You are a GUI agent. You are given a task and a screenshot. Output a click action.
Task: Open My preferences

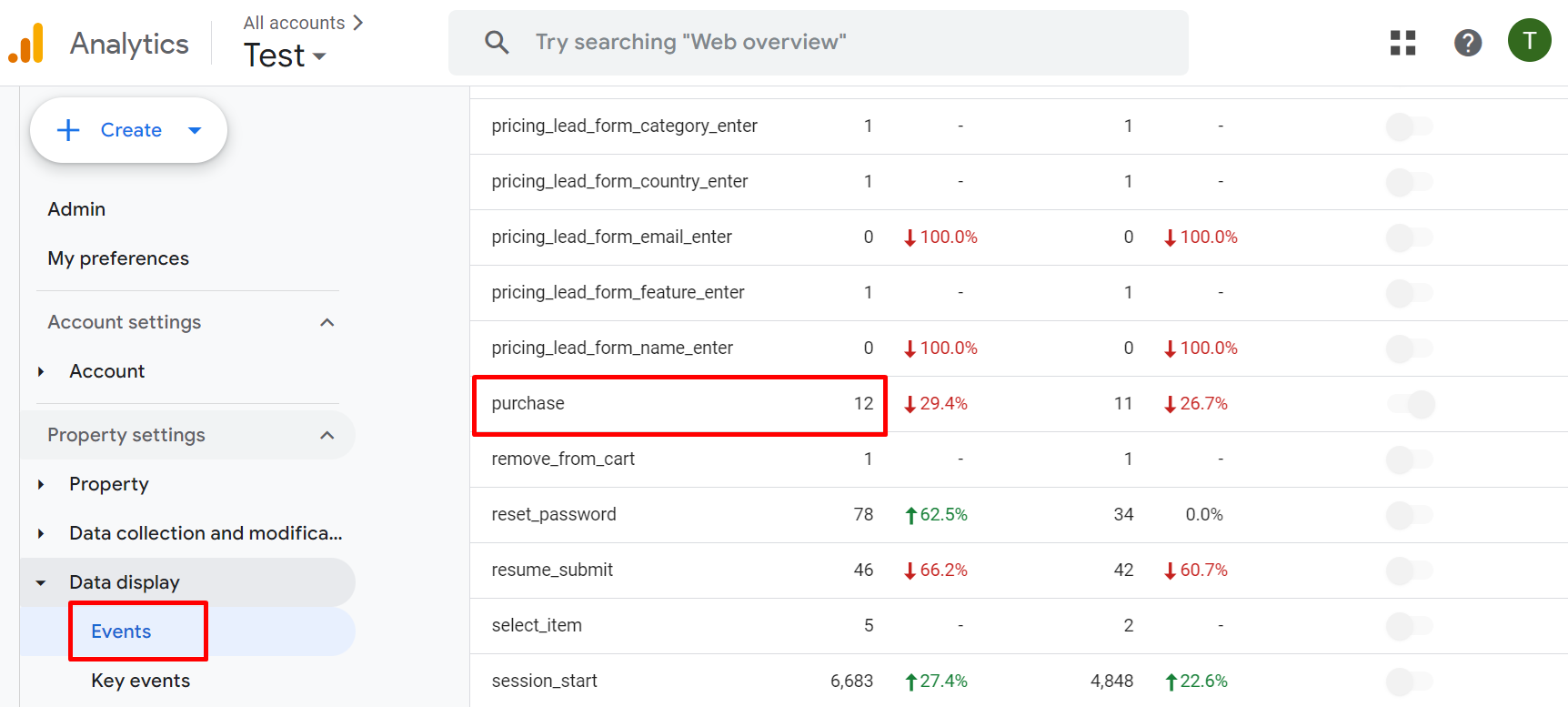pos(118,258)
